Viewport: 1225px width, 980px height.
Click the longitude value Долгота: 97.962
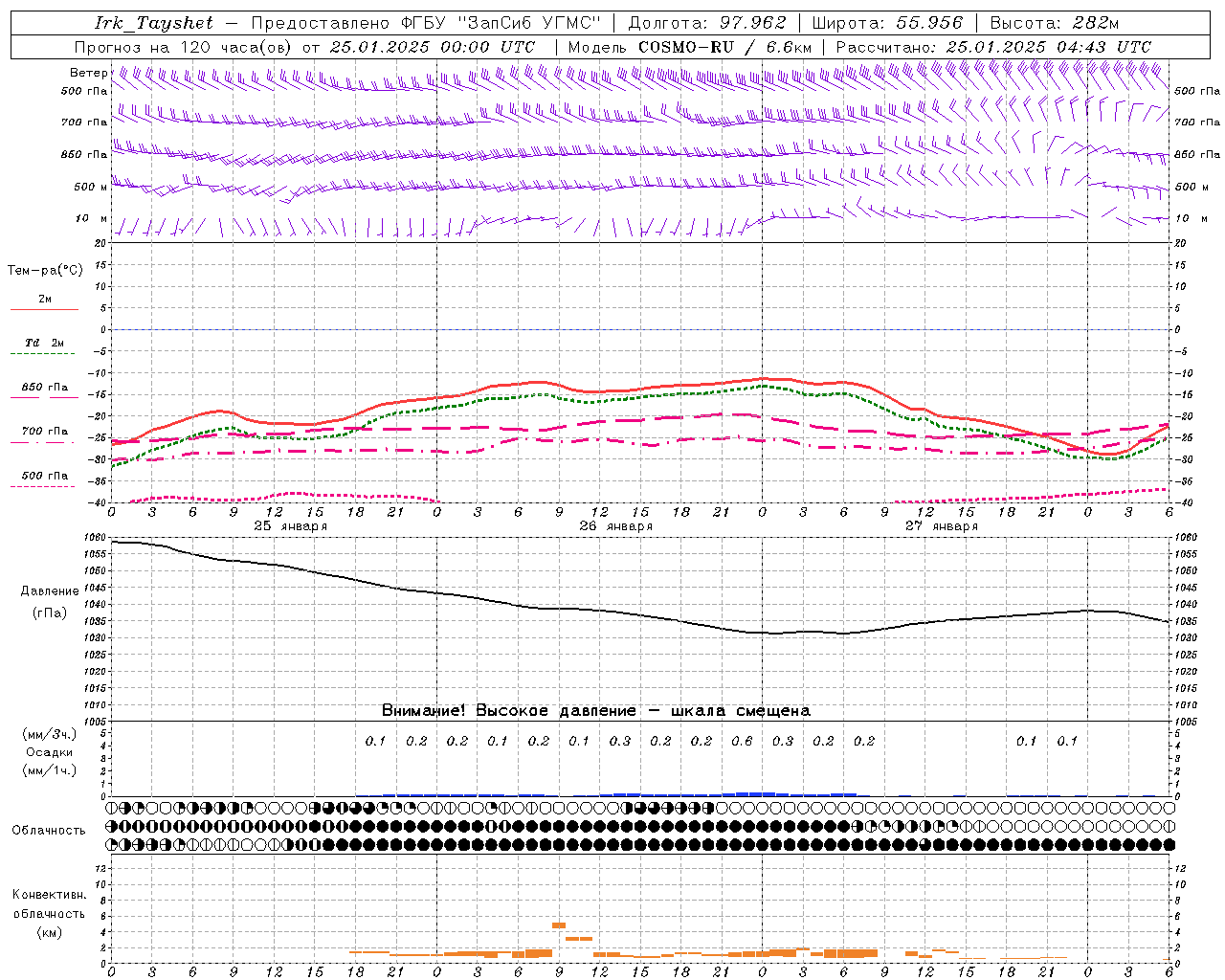[707, 23]
